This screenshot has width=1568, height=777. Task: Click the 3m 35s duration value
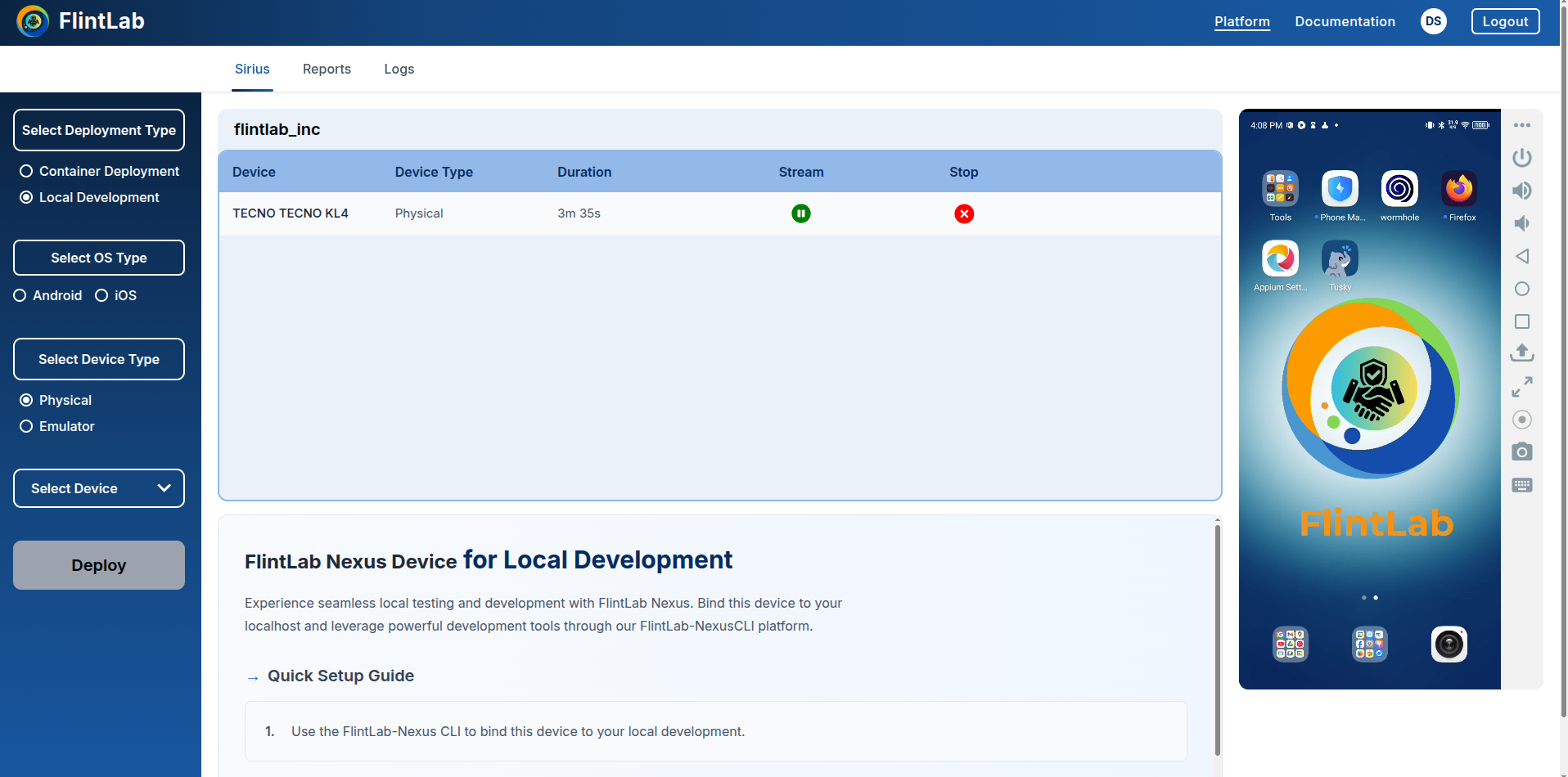[x=579, y=213]
